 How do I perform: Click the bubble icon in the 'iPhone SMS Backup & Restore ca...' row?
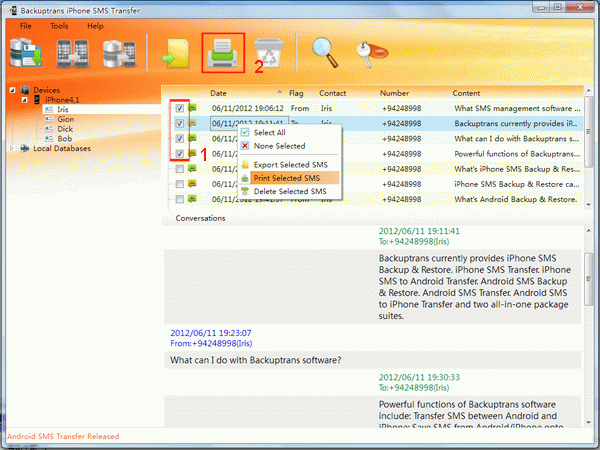[192, 183]
